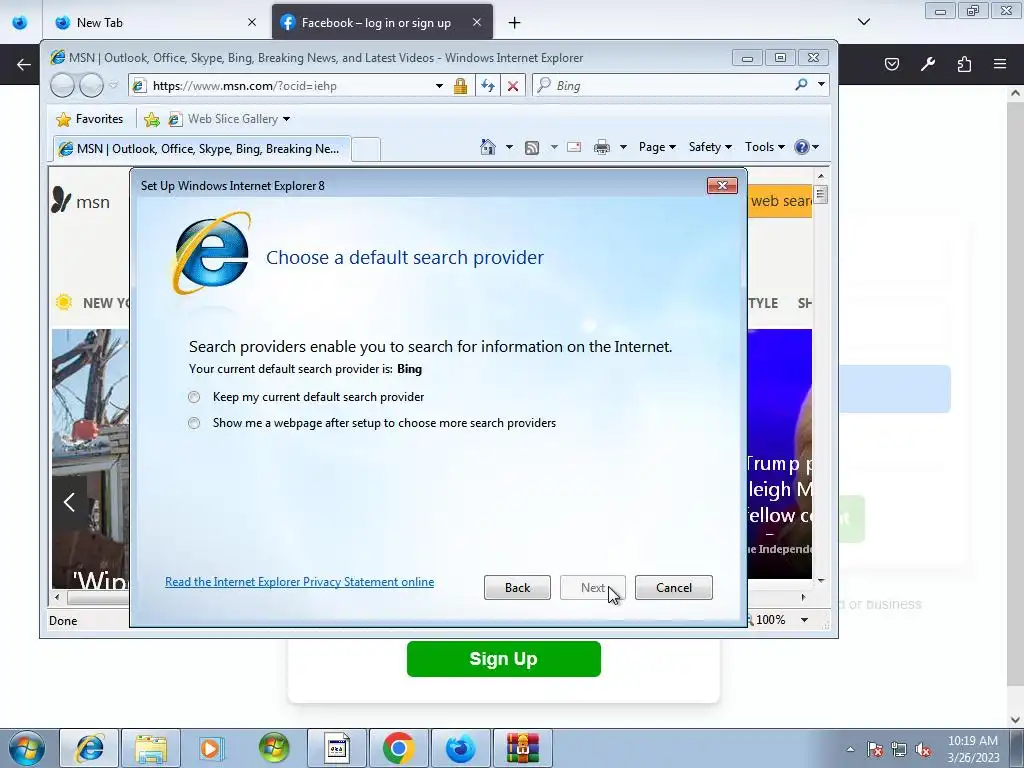
Task: Show hidden icons in system tray
Action: click(x=850, y=749)
